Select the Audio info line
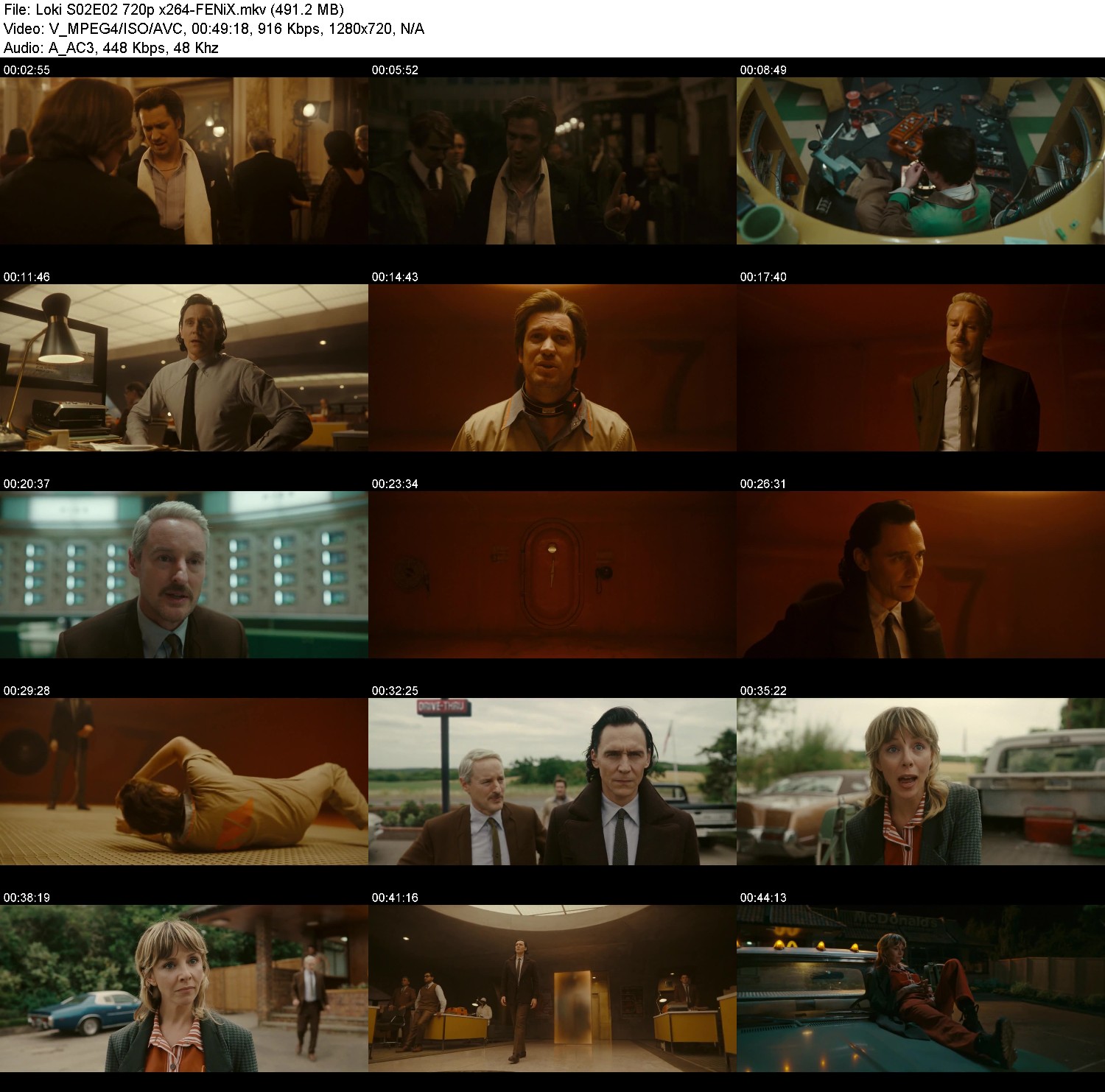This screenshot has width=1105, height=1092. [111, 48]
